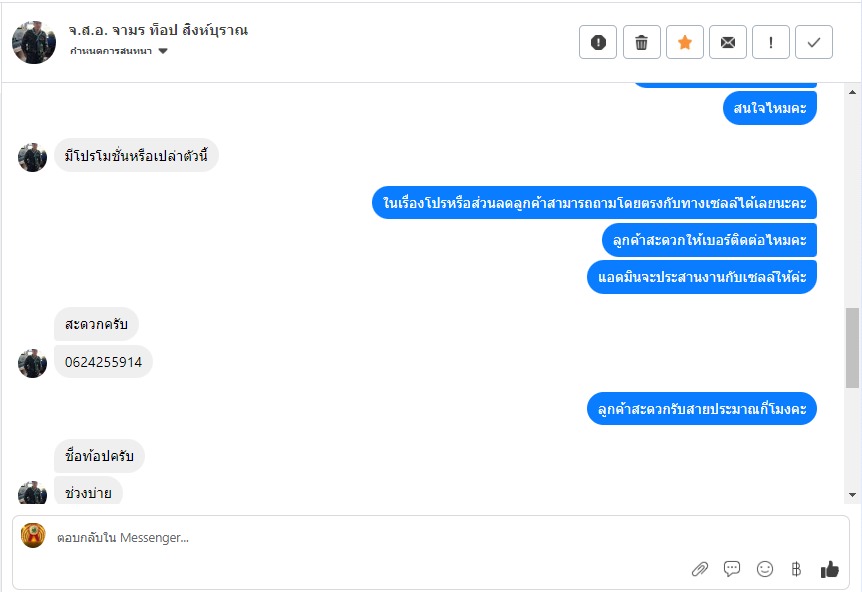Open the emoji picker smiley icon

[x=765, y=569]
